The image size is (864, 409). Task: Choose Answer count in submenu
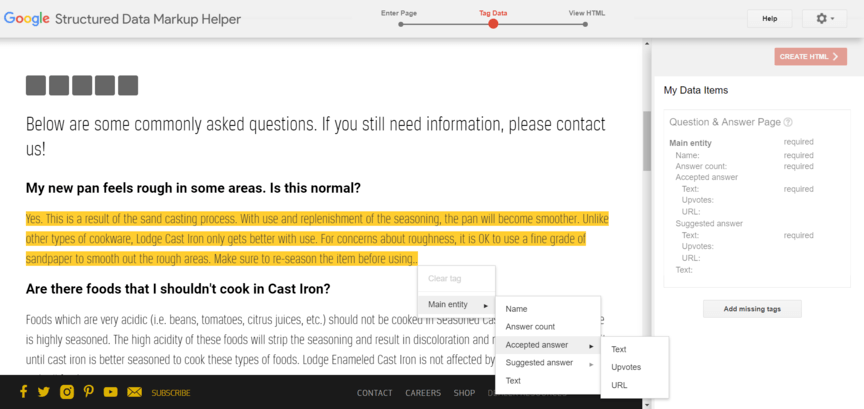tap(548, 327)
